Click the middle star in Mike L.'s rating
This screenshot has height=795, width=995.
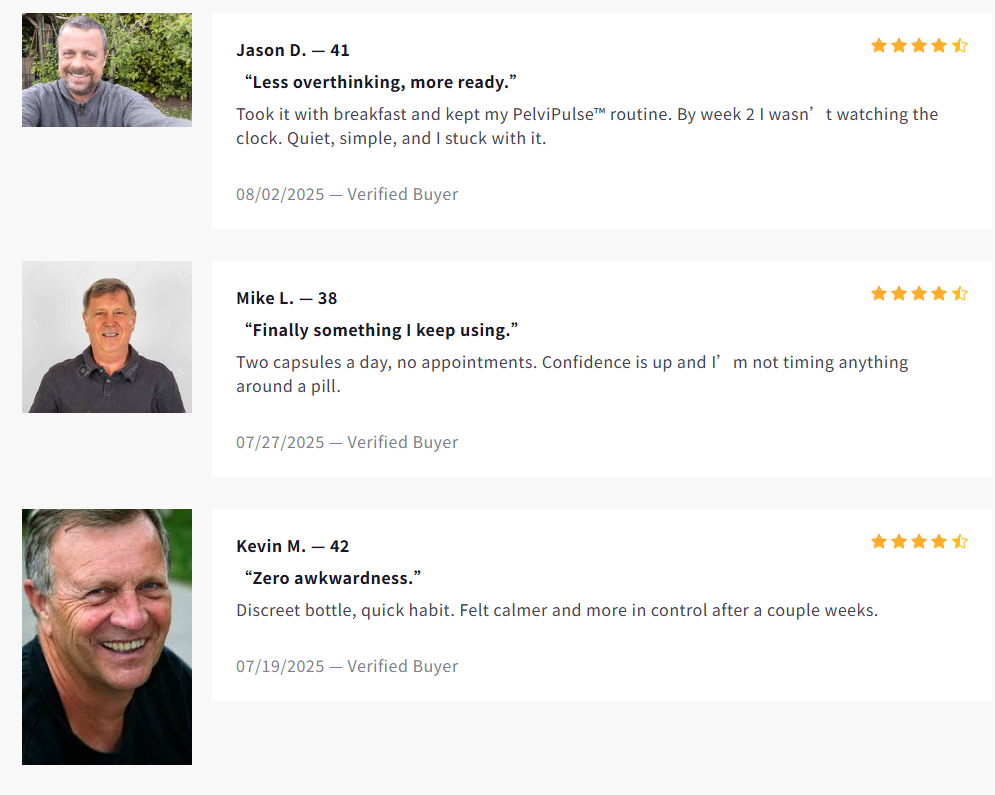point(919,293)
